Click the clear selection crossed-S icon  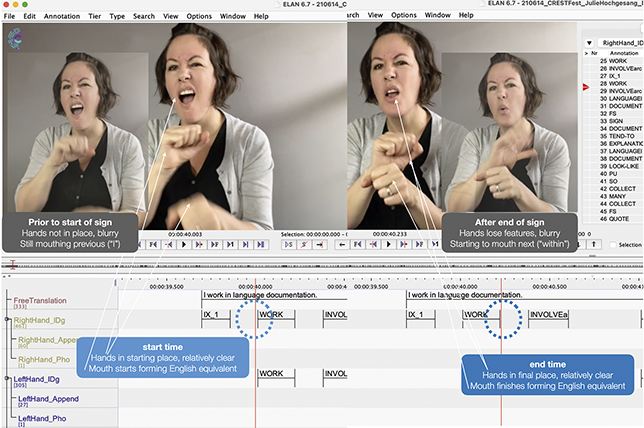pyautogui.click(x=304, y=244)
